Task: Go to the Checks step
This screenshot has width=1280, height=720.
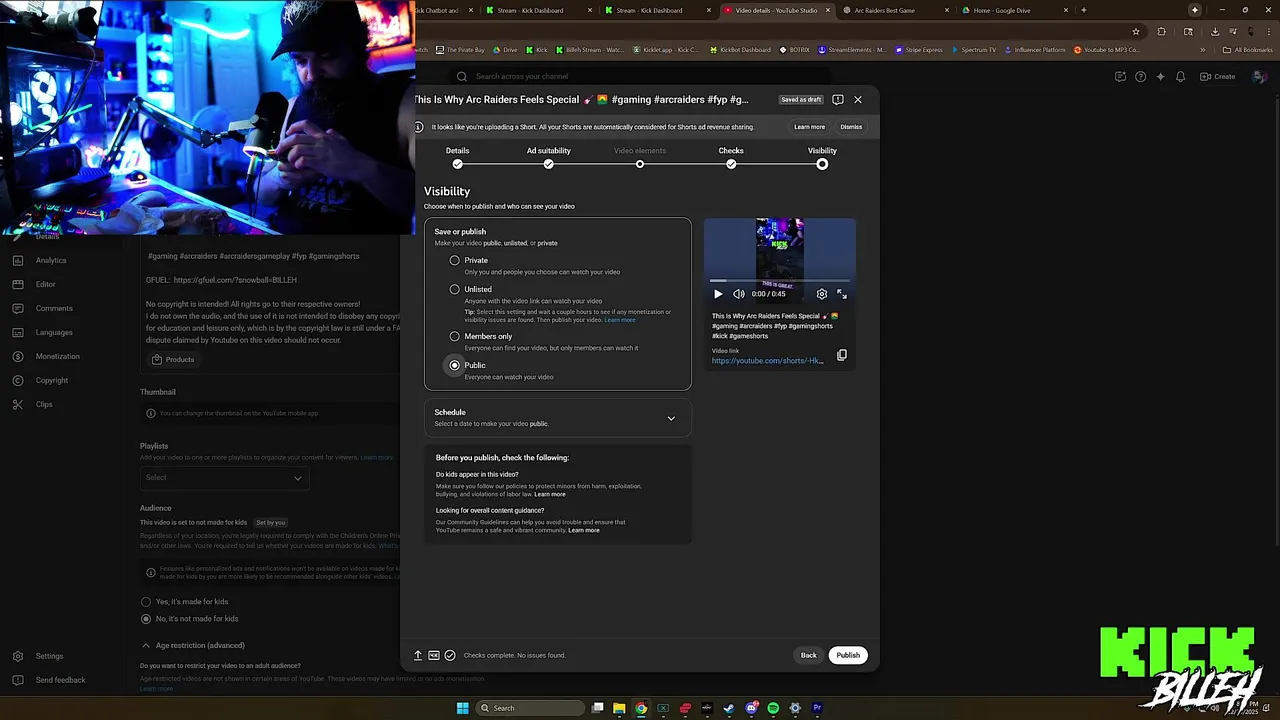Action: [x=731, y=156]
